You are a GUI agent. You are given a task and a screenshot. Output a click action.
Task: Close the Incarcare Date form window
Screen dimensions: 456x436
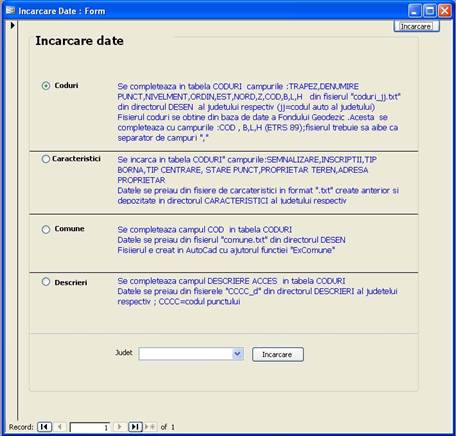click(445, 11)
